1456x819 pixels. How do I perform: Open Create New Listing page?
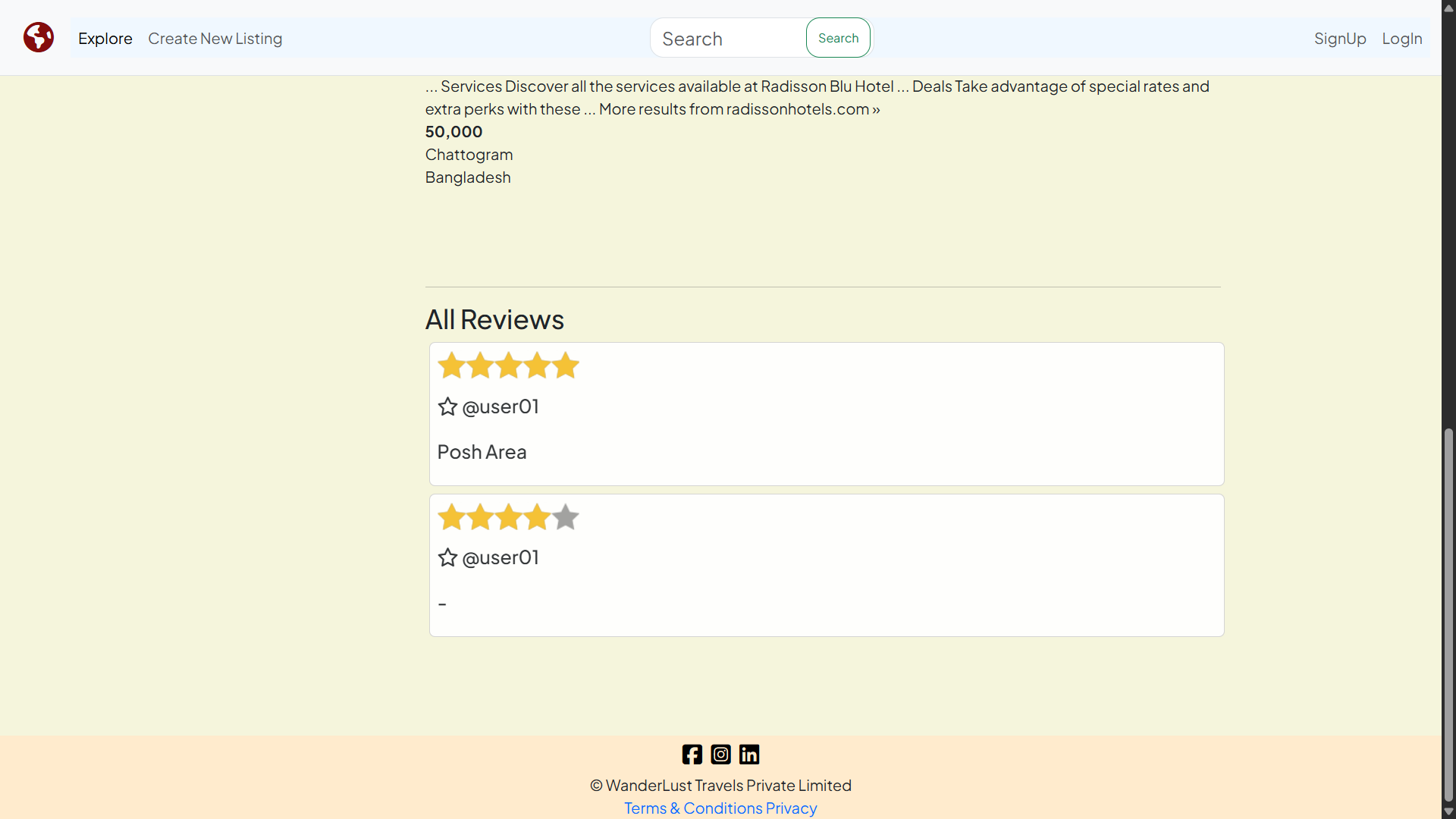[x=215, y=39]
